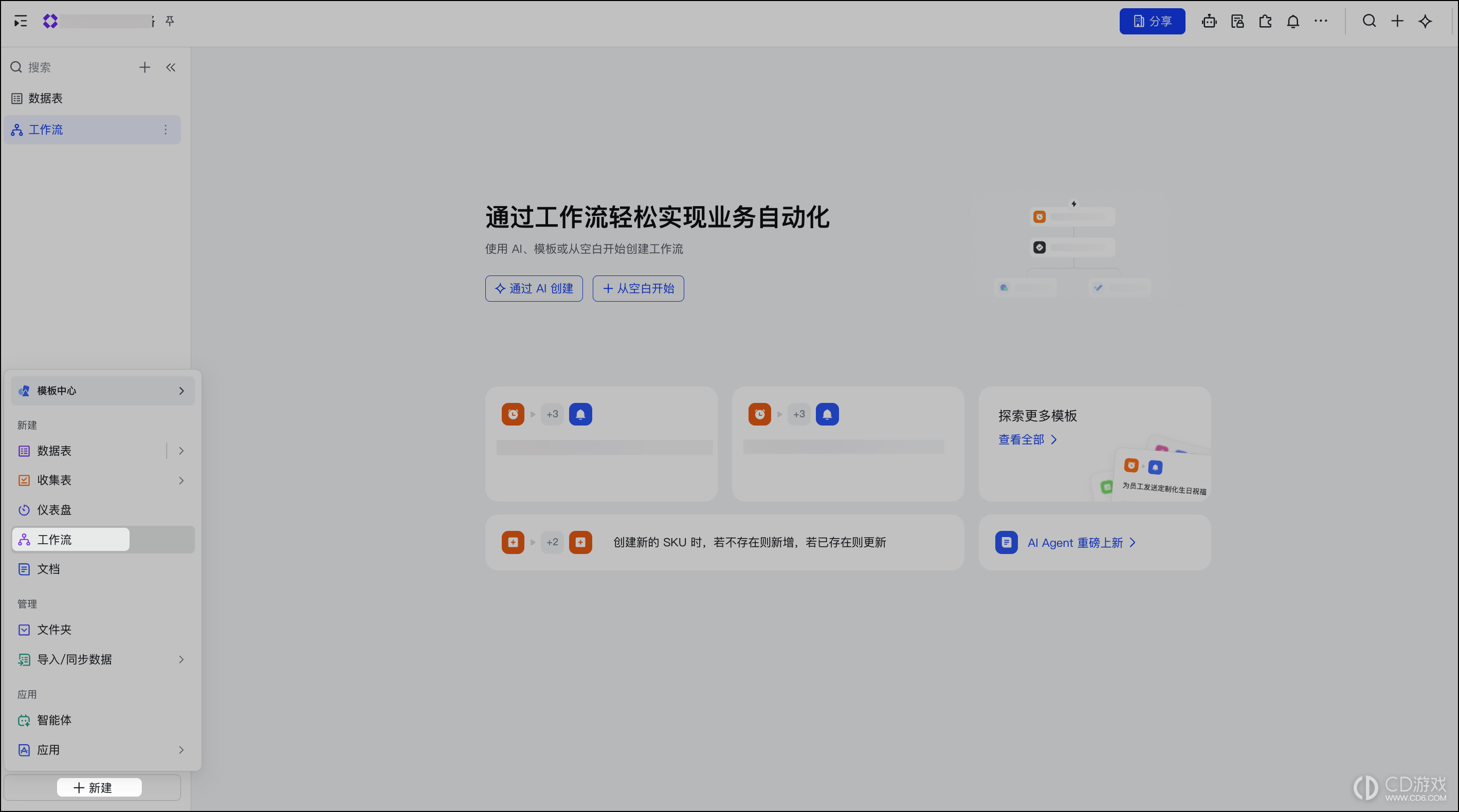Open the permissions document-lock icon
This screenshot has height=812, width=1459.
point(1237,22)
